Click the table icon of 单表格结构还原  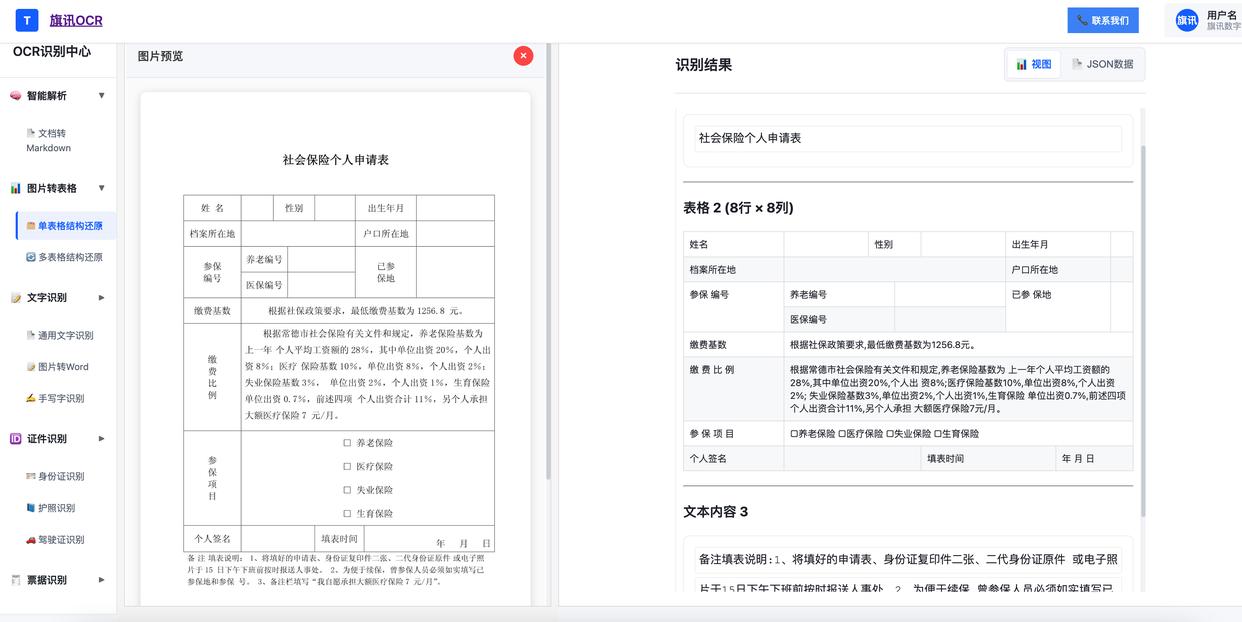[31, 226]
